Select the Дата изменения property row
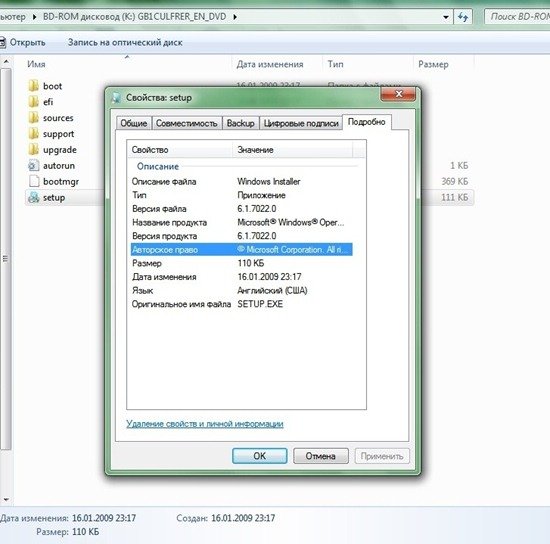Image resolution: width=550 pixels, height=544 pixels. click(x=241, y=277)
